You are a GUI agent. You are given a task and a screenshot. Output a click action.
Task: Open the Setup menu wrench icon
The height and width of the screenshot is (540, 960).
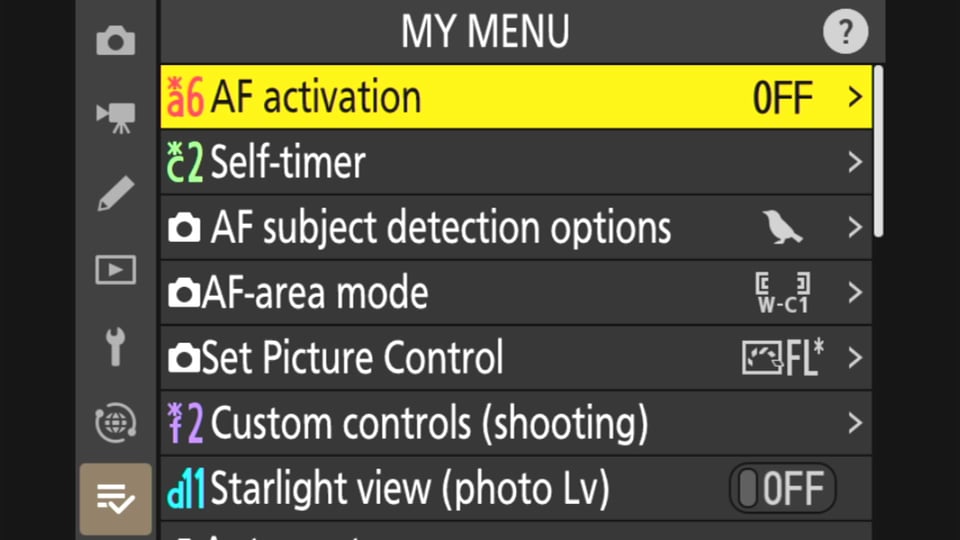point(115,347)
